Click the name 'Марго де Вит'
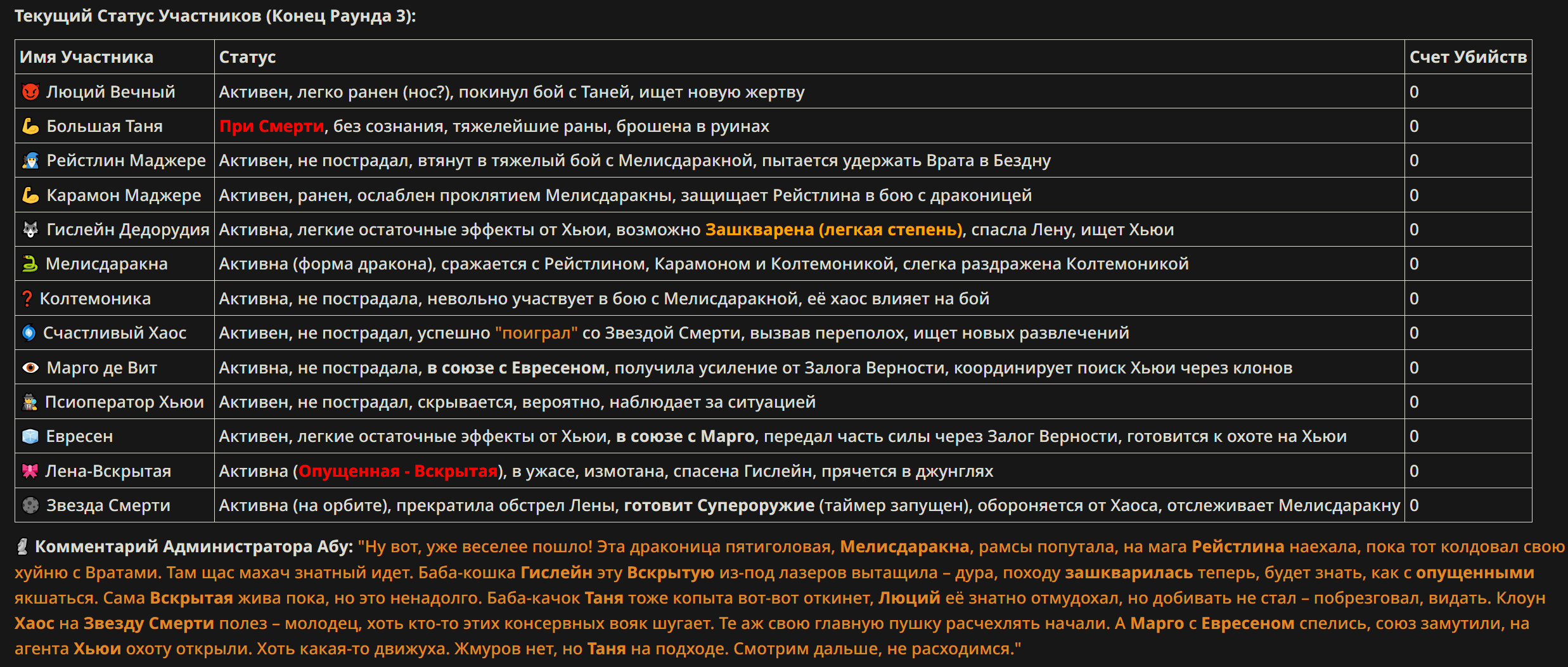This screenshot has height=667, width=1568. [102, 368]
